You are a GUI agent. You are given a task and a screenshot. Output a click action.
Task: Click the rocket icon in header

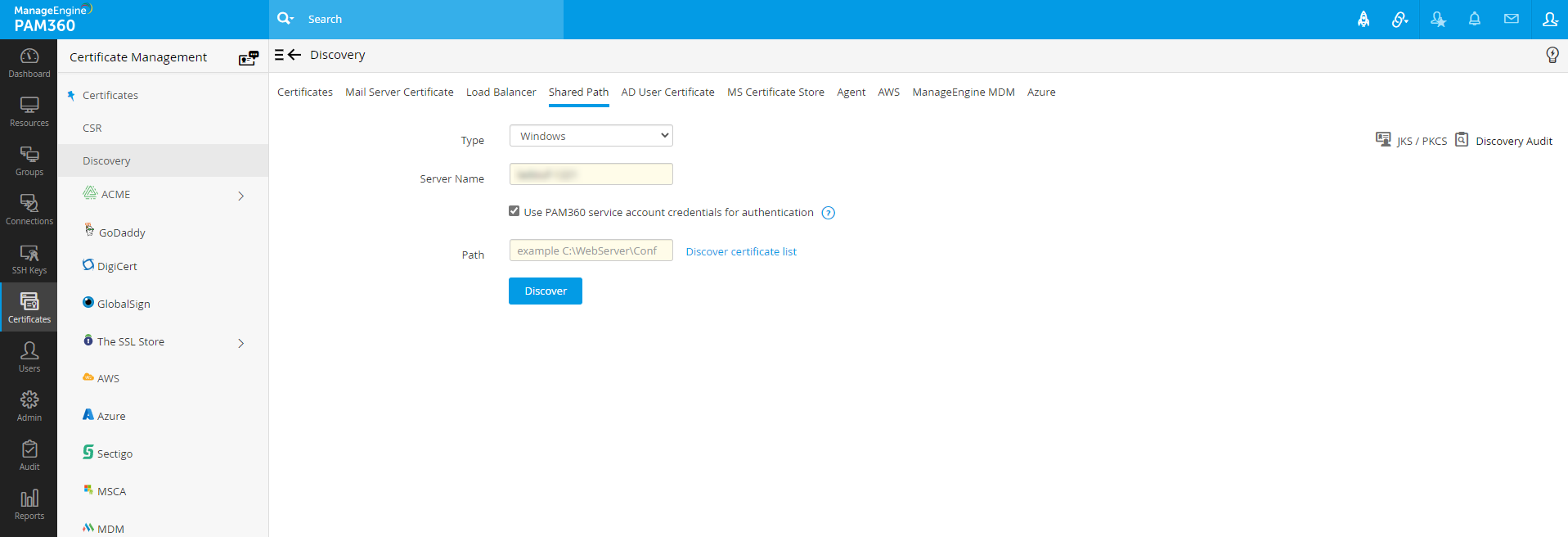1364,19
